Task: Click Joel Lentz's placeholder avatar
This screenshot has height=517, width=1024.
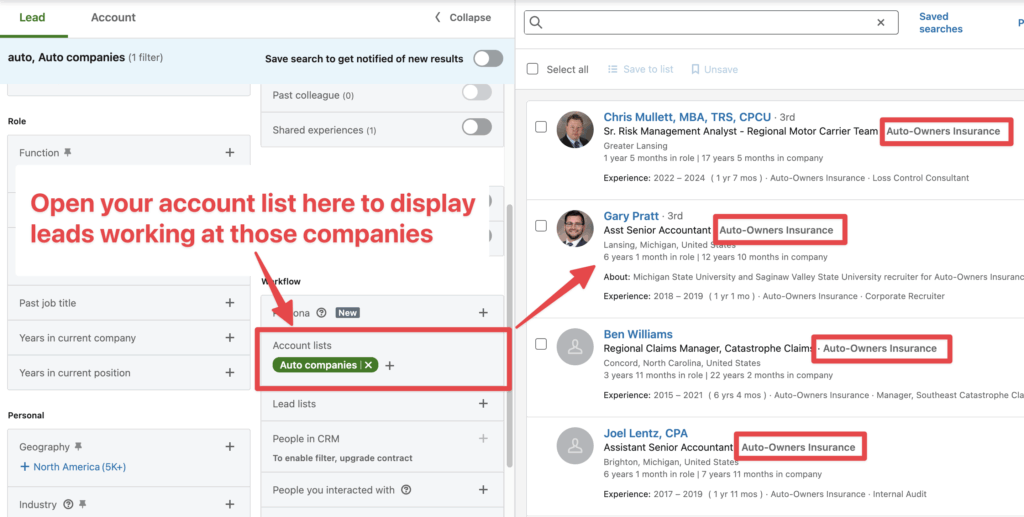Action: pos(575,446)
